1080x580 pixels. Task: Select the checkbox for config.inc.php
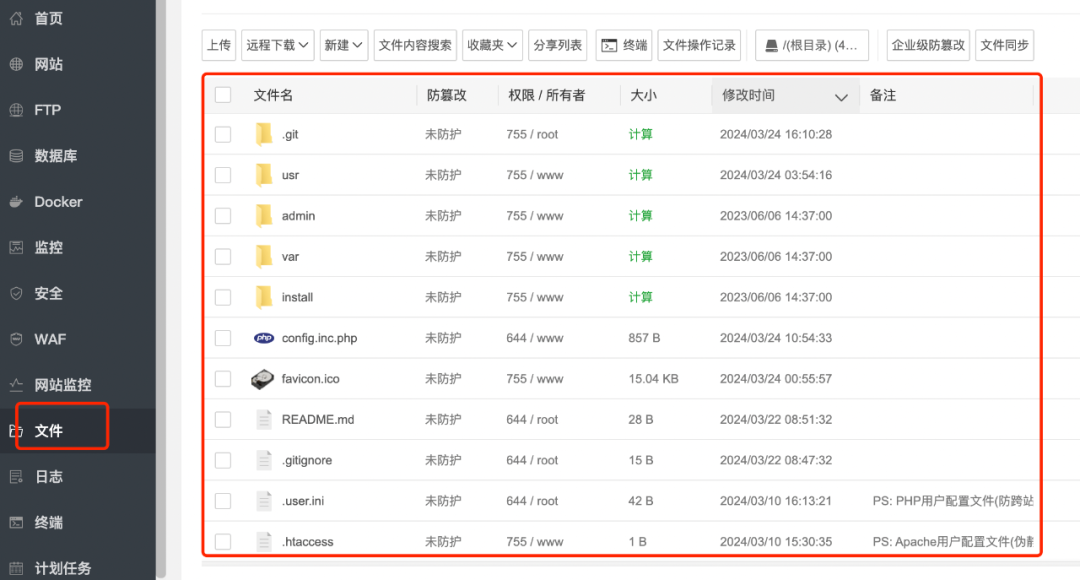pos(223,338)
